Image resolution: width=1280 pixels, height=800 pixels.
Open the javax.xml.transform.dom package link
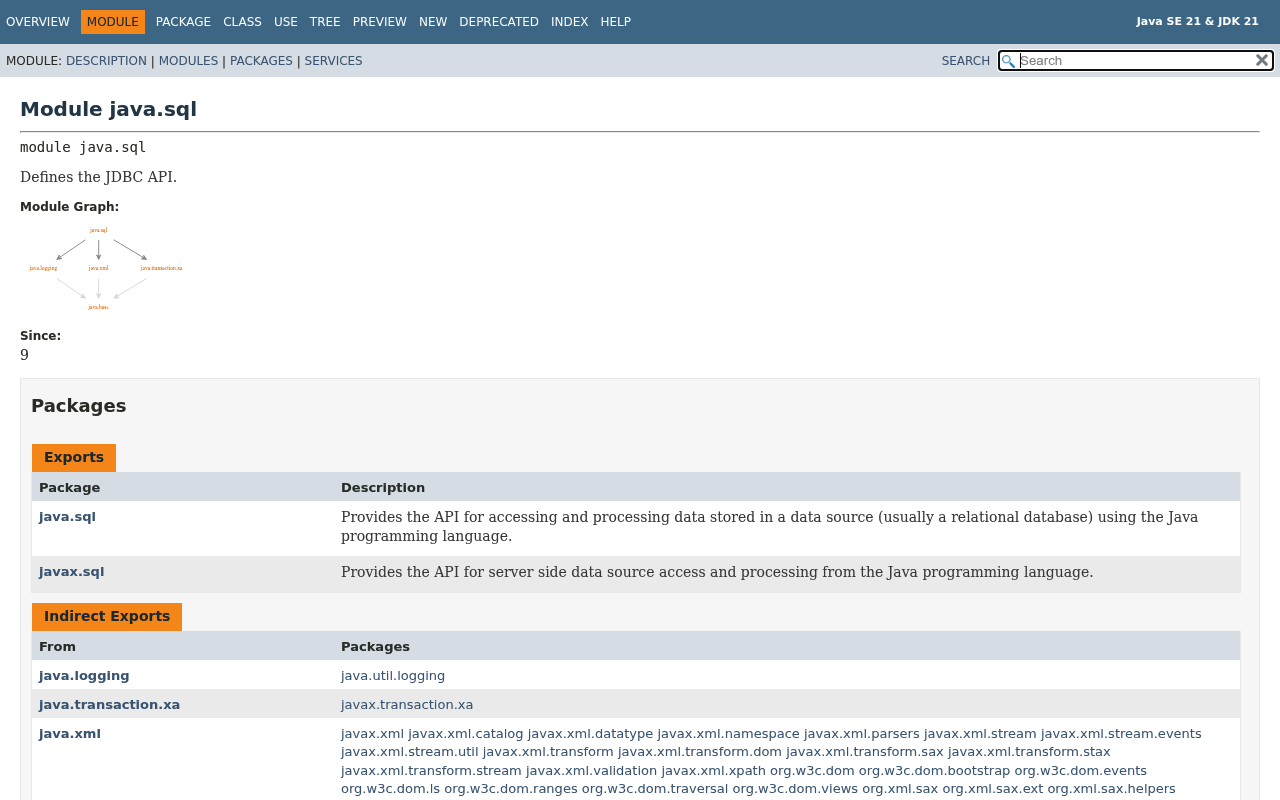pyautogui.click(x=700, y=752)
